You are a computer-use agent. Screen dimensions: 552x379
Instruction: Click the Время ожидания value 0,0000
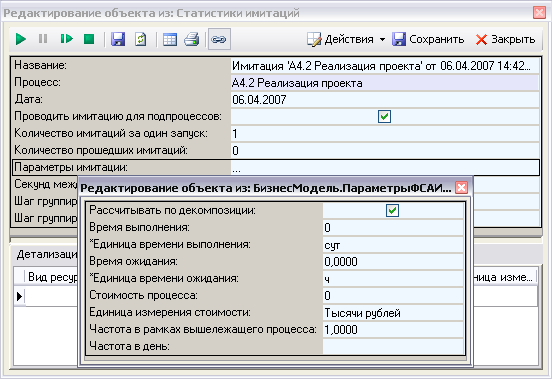[x=393, y=261]
